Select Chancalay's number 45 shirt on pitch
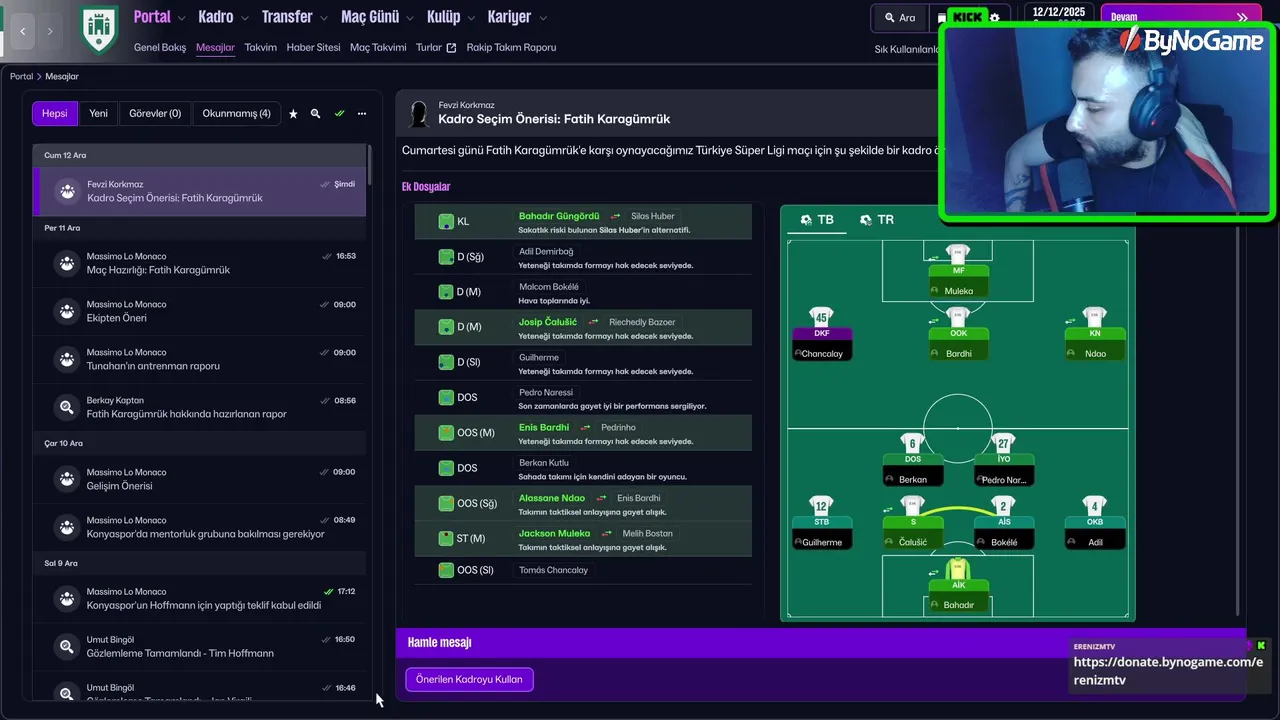Image resolution: width=1280 pixels, height=720 pixels. click(821, 317)
